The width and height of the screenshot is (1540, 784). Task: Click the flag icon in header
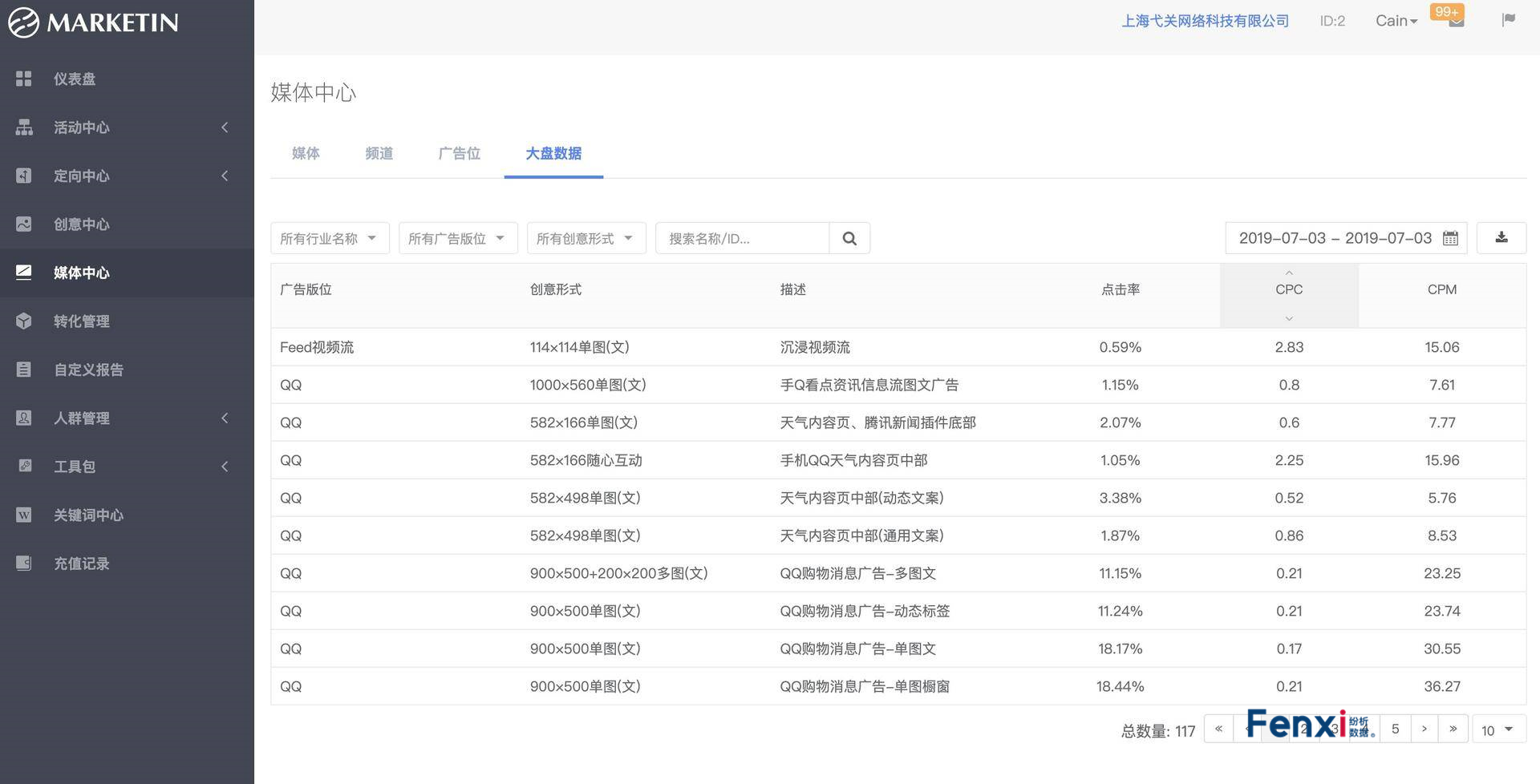(1508, 20)
